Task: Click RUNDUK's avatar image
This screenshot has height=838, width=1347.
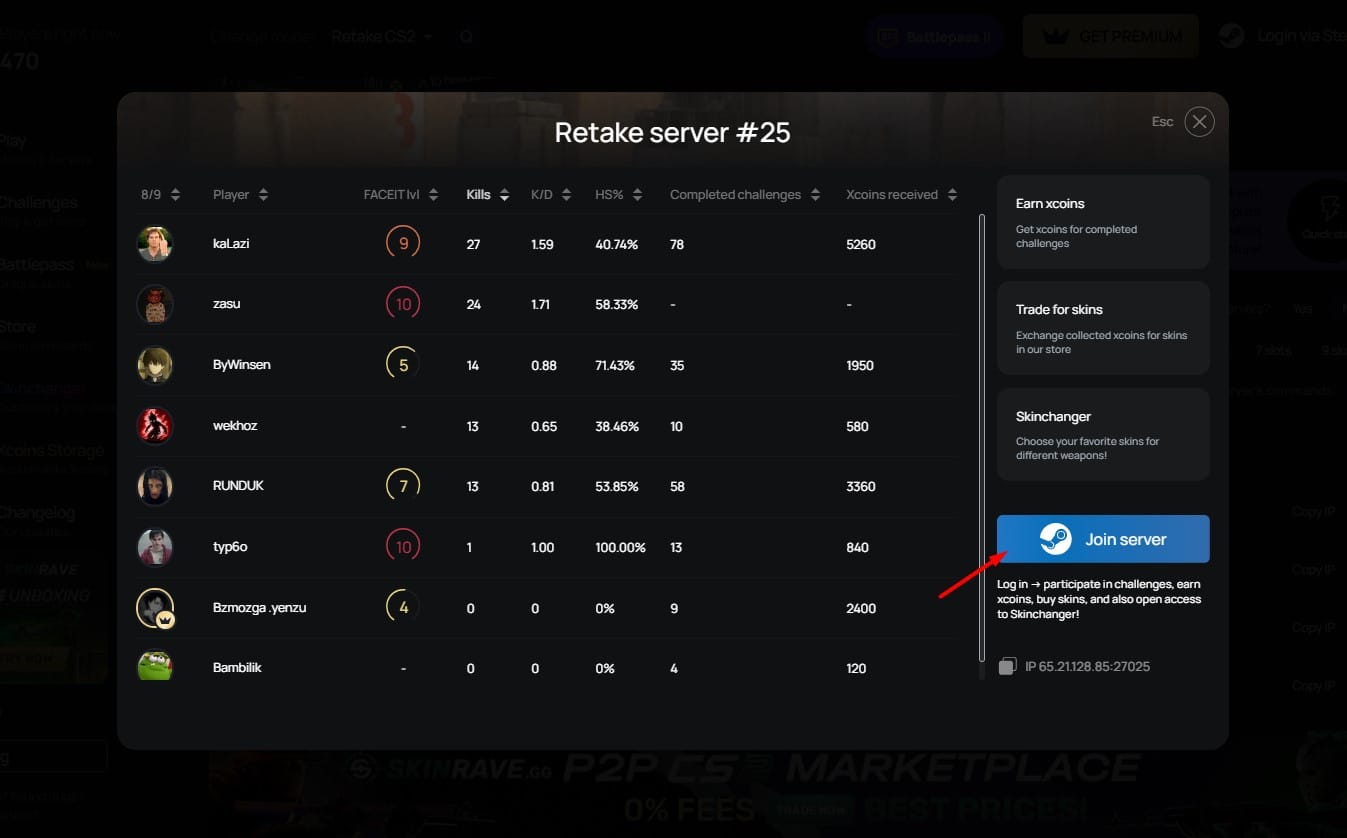Action: [155, 486]
